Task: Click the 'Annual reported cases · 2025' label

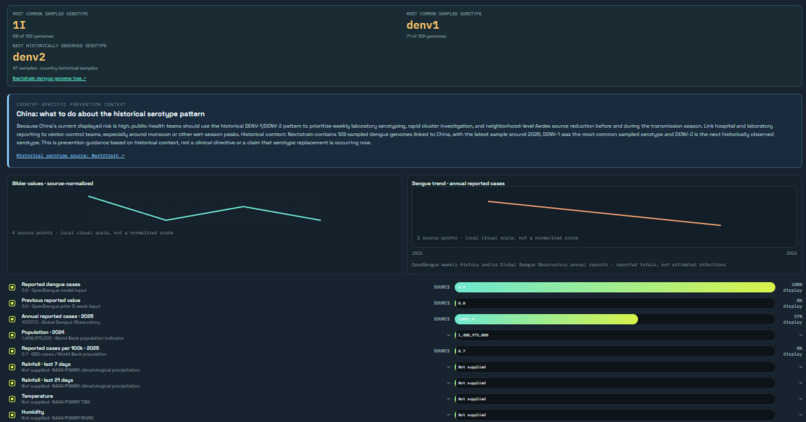Action: click(x=58, y=316)
